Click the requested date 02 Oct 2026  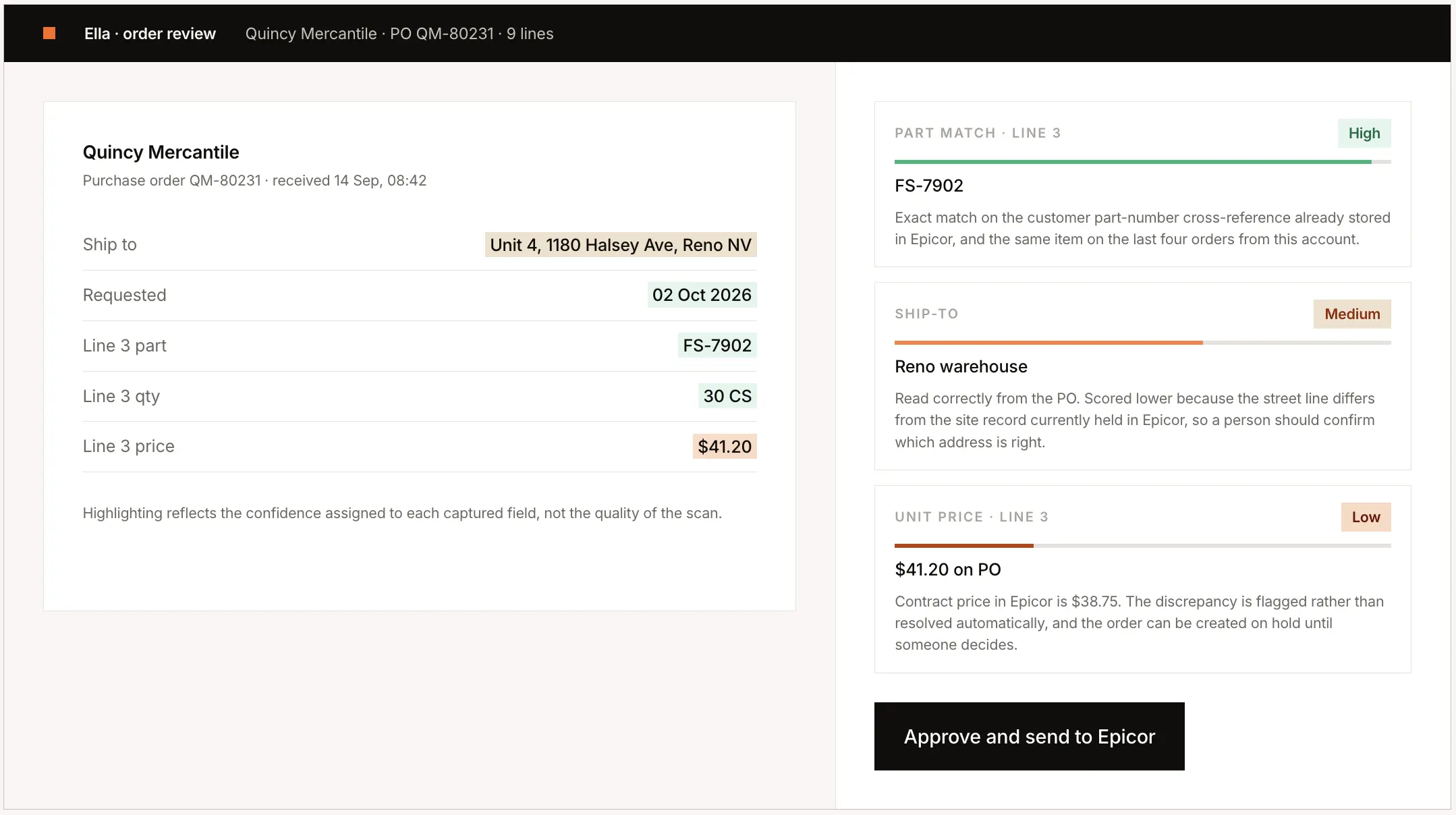pyautogui.click(x=702, y=295)
